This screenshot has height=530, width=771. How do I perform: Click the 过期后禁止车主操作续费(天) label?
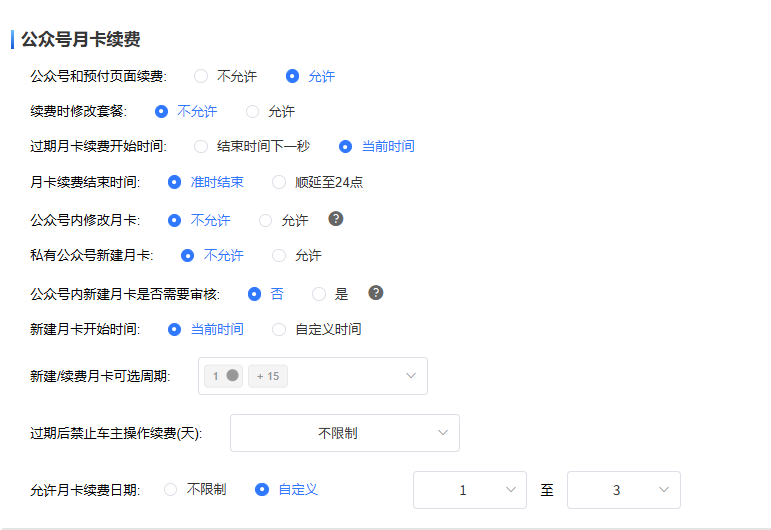pos(116,434)
